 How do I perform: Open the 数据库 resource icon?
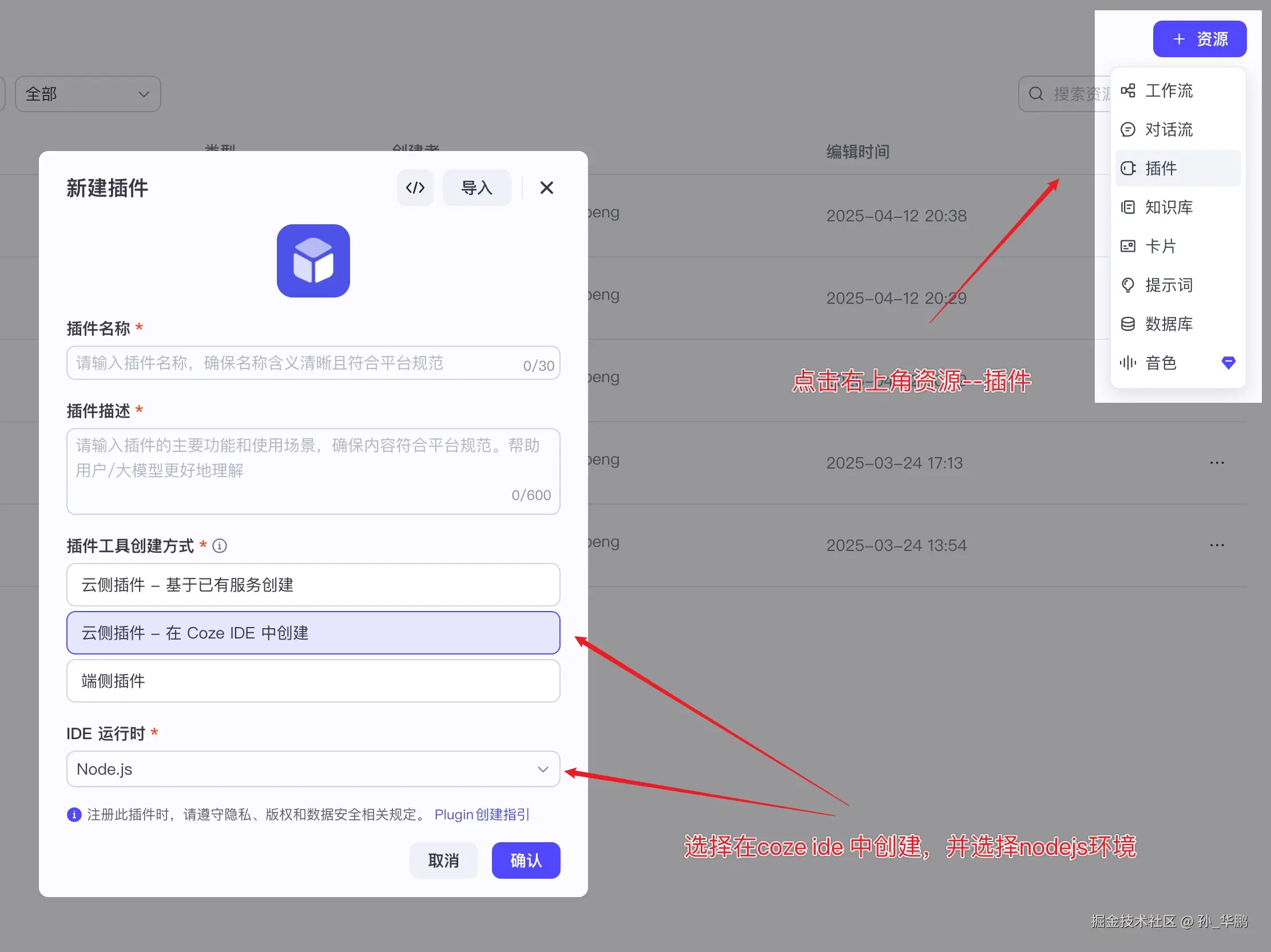point(1129,323)
